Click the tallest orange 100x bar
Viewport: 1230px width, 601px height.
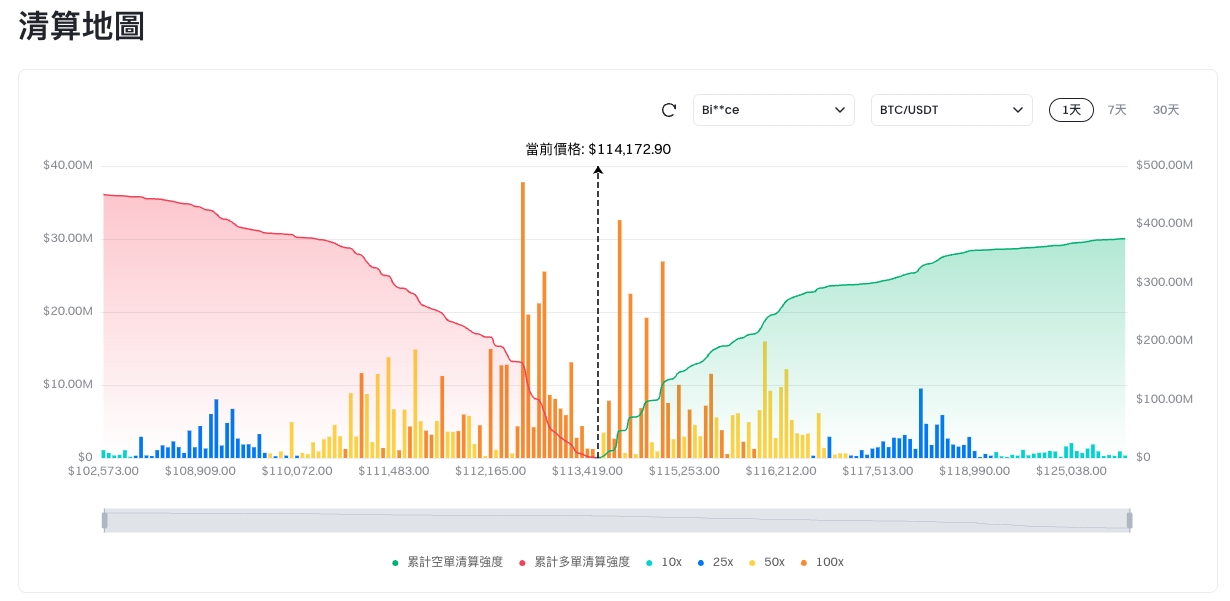point(522,320)
